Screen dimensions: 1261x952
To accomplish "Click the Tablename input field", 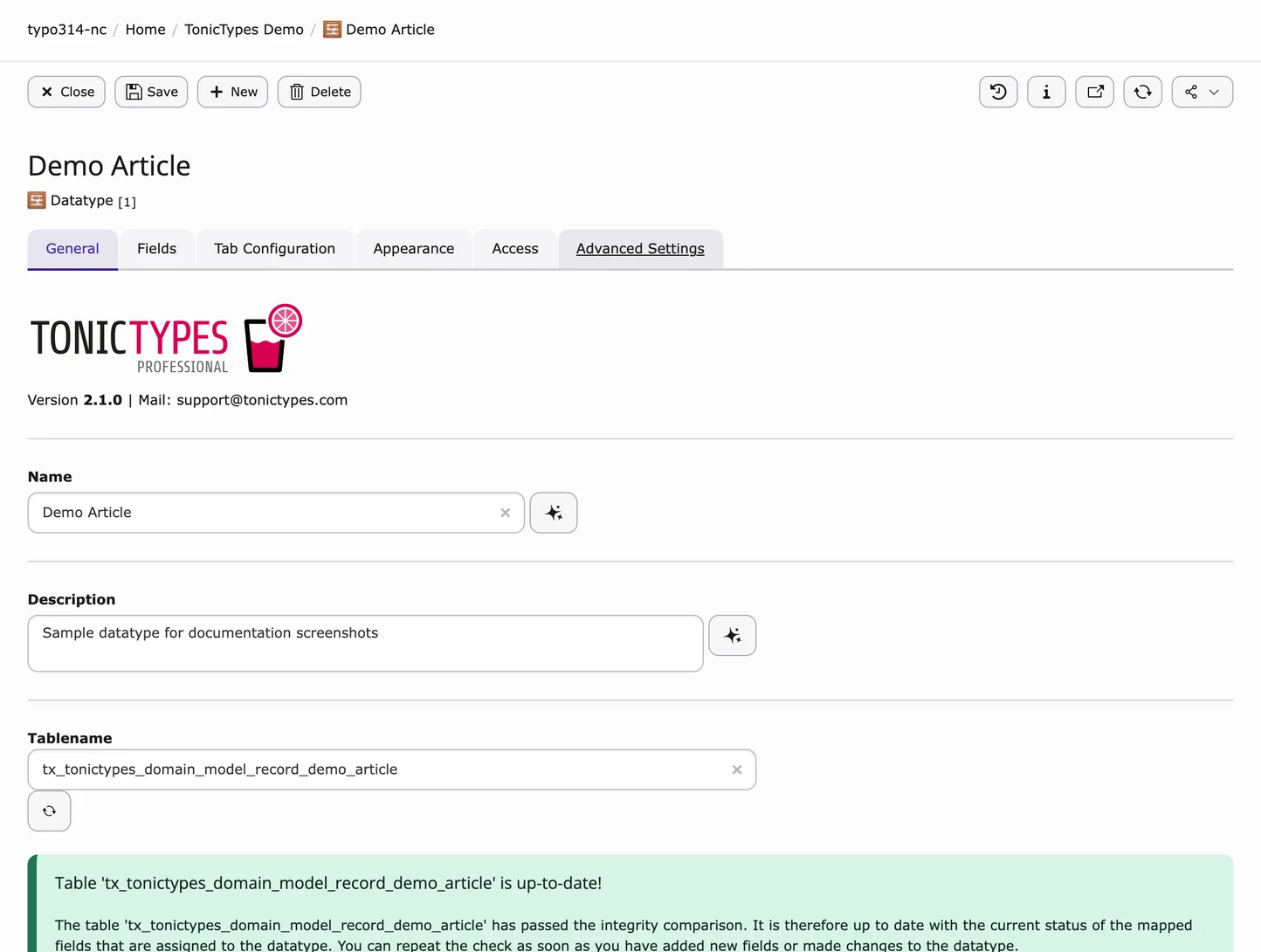I will tap(392, 769).
